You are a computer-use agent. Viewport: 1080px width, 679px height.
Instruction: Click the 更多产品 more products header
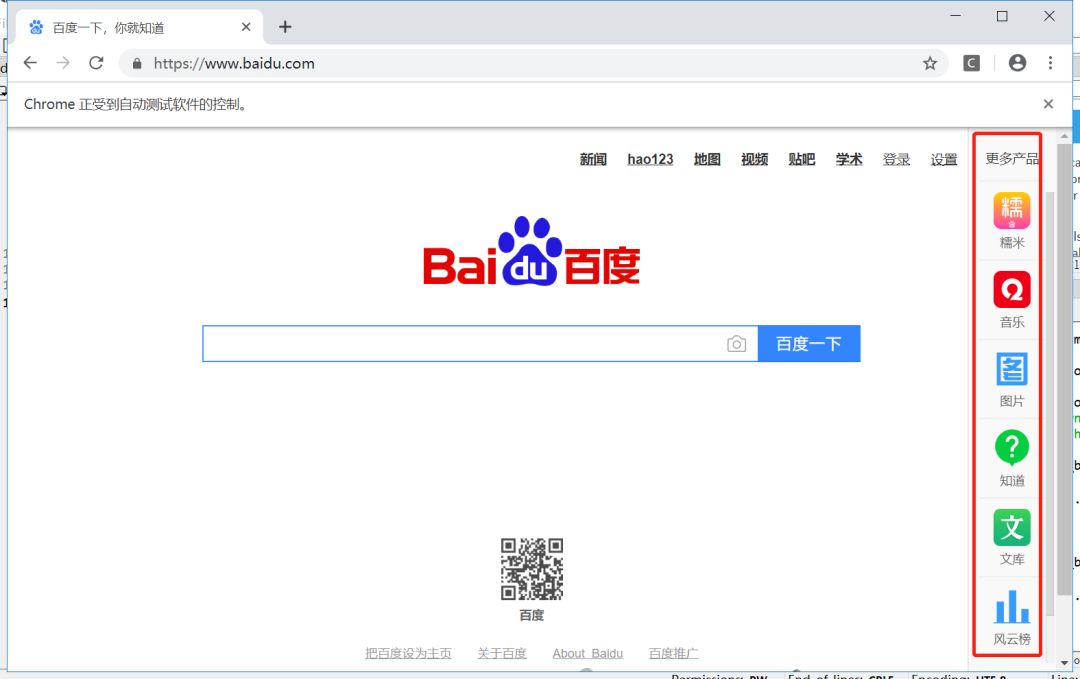point(1012,159)
